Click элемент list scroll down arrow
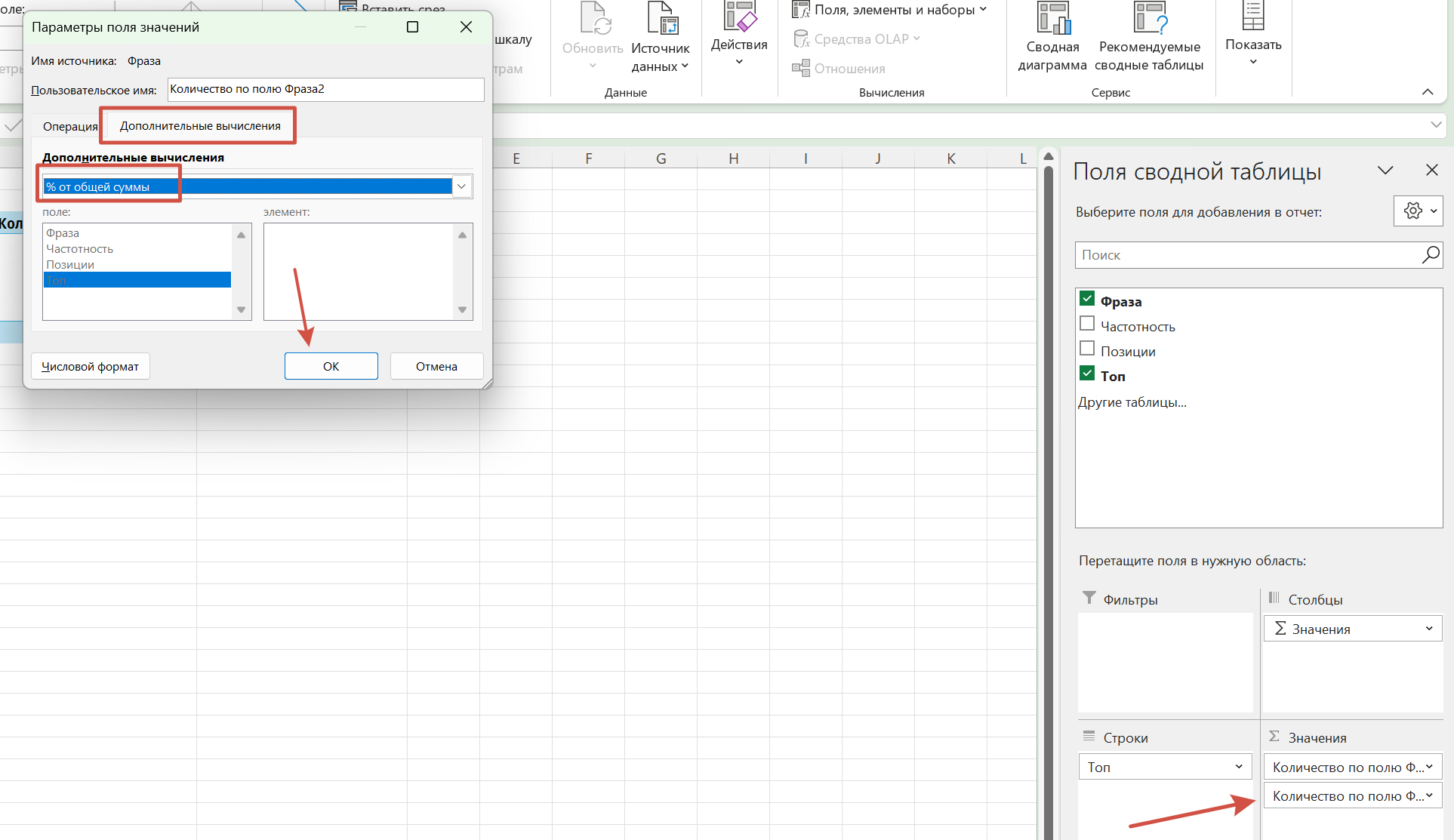 [462, 309]
